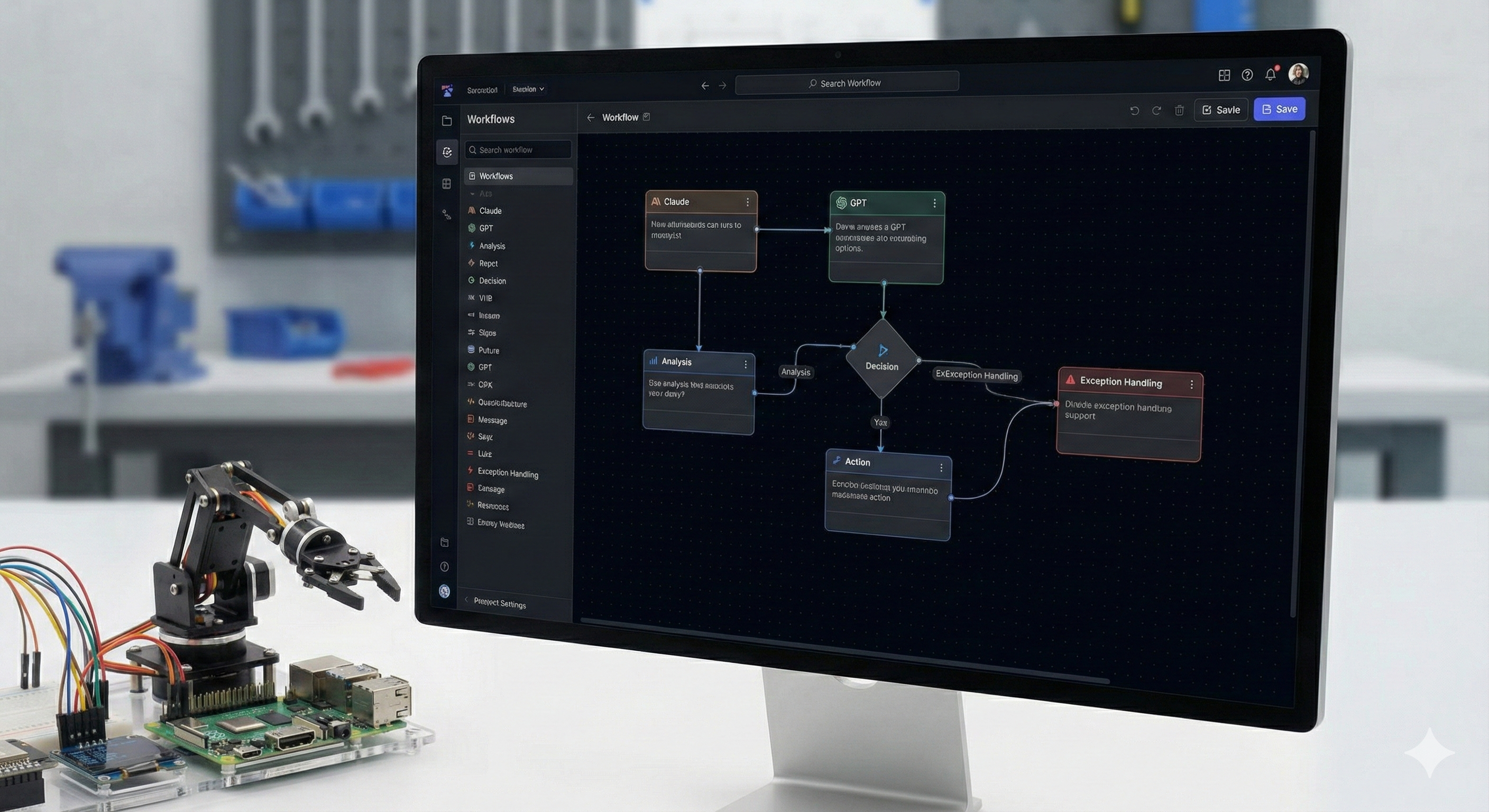Click the small edge label below the Decision node

880,422
